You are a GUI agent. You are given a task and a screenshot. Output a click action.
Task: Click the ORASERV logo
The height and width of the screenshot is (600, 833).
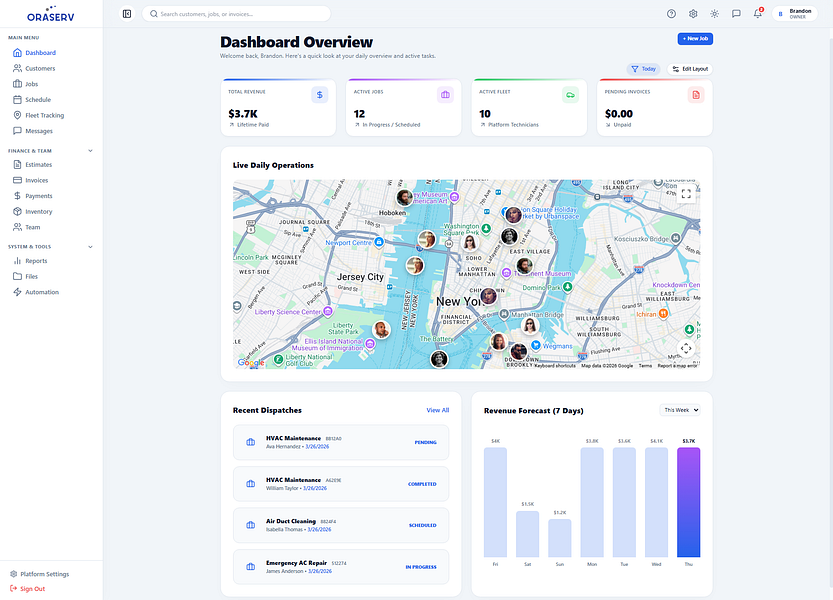(51, 14)
